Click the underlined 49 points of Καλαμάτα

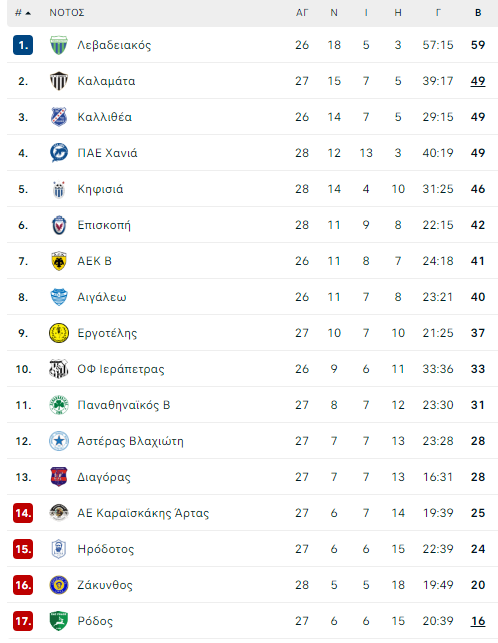point(478,81)
